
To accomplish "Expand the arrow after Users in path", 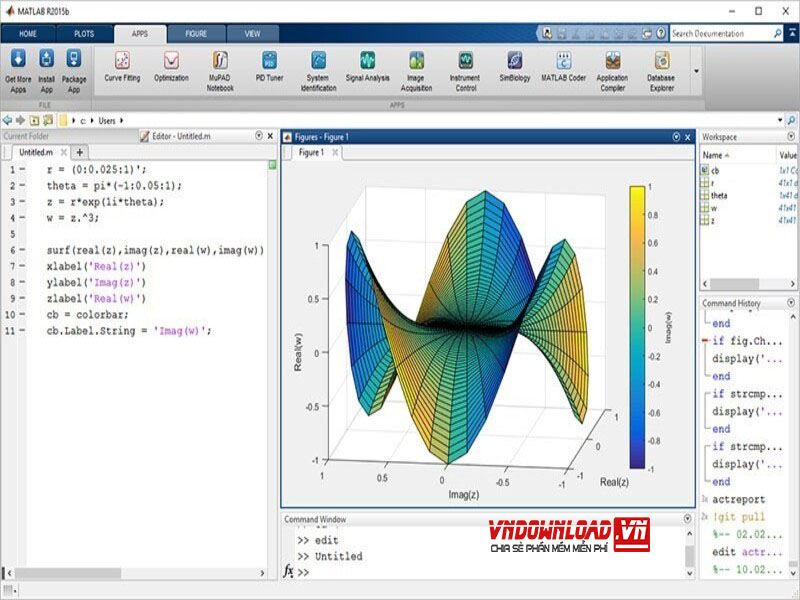I will tap(121, 121).
